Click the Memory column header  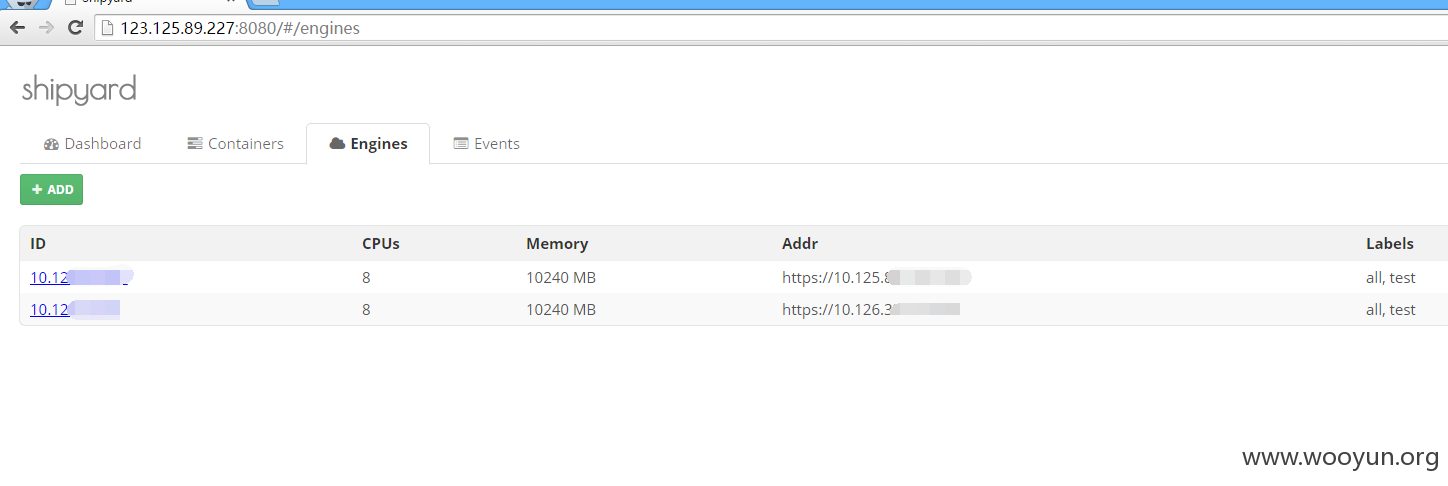pos(557,243)
